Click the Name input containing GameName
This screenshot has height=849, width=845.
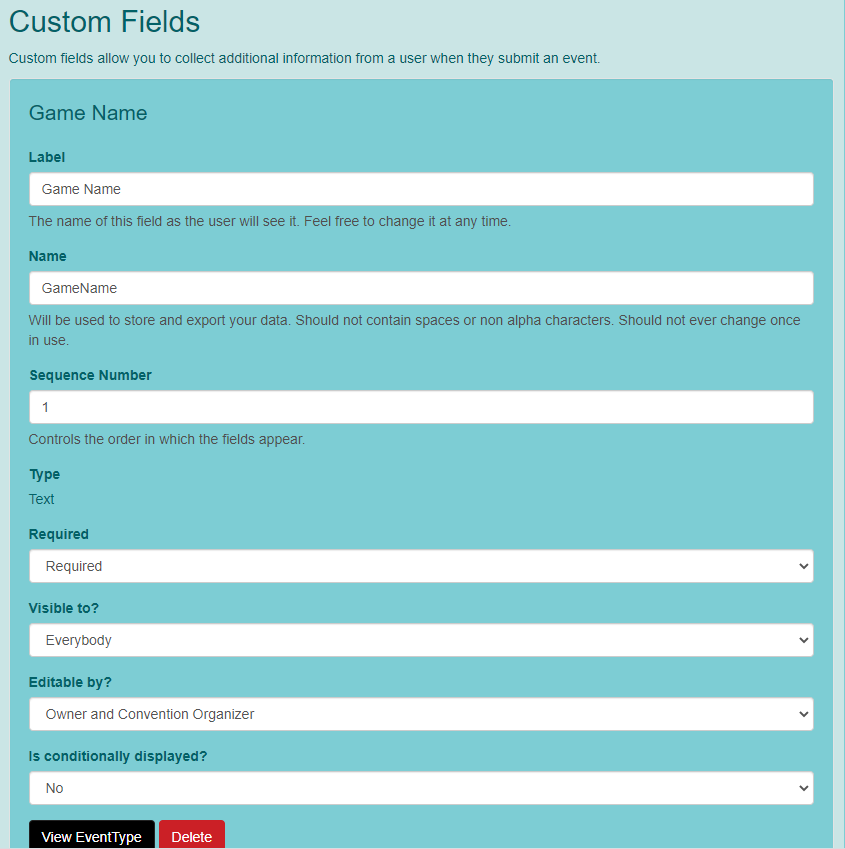[421, 288]
